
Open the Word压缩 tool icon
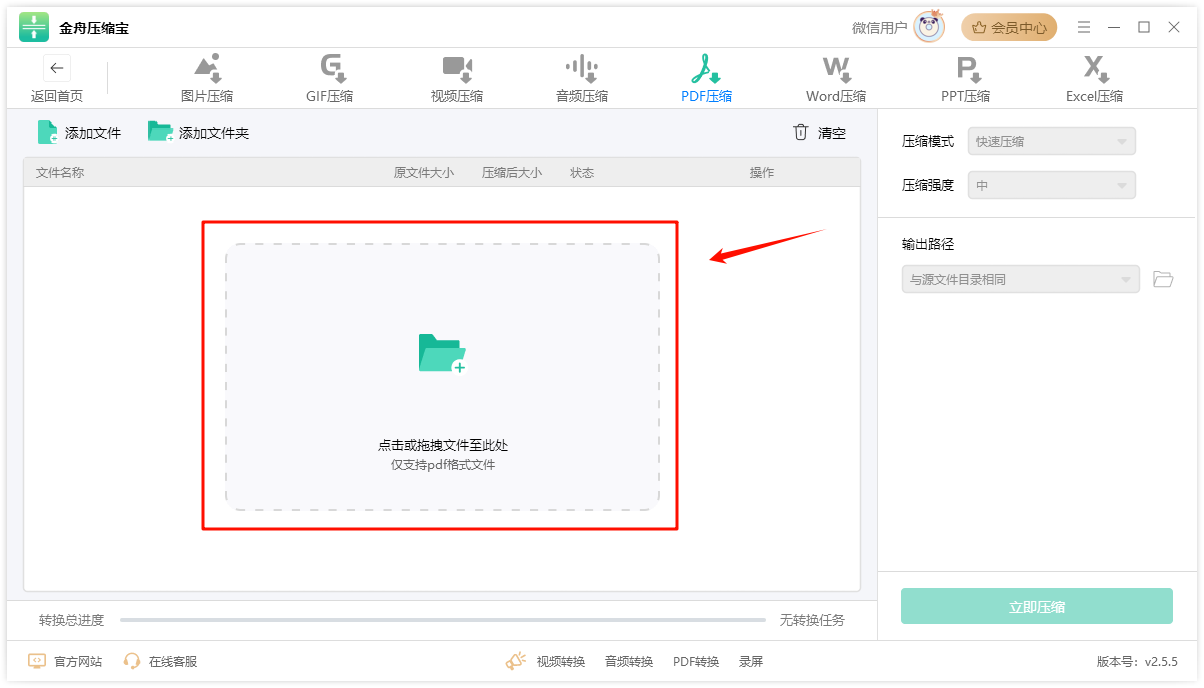[836, 68]
